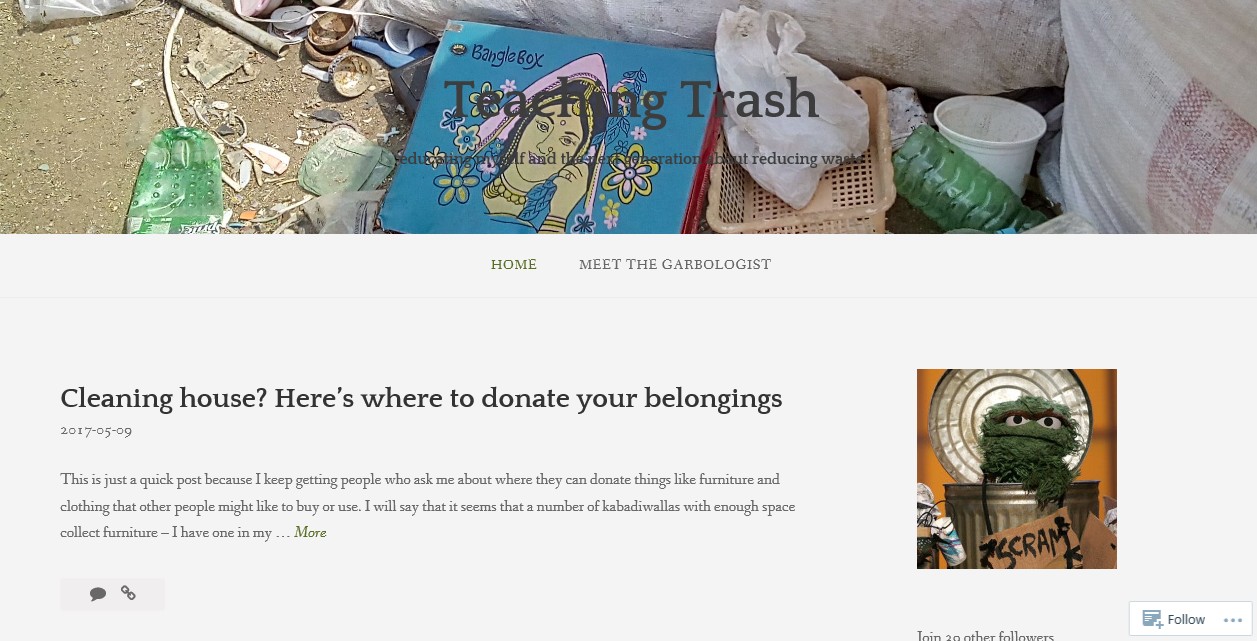
Task: Click the site tagline about reducing waste
Action: [629, 159]
